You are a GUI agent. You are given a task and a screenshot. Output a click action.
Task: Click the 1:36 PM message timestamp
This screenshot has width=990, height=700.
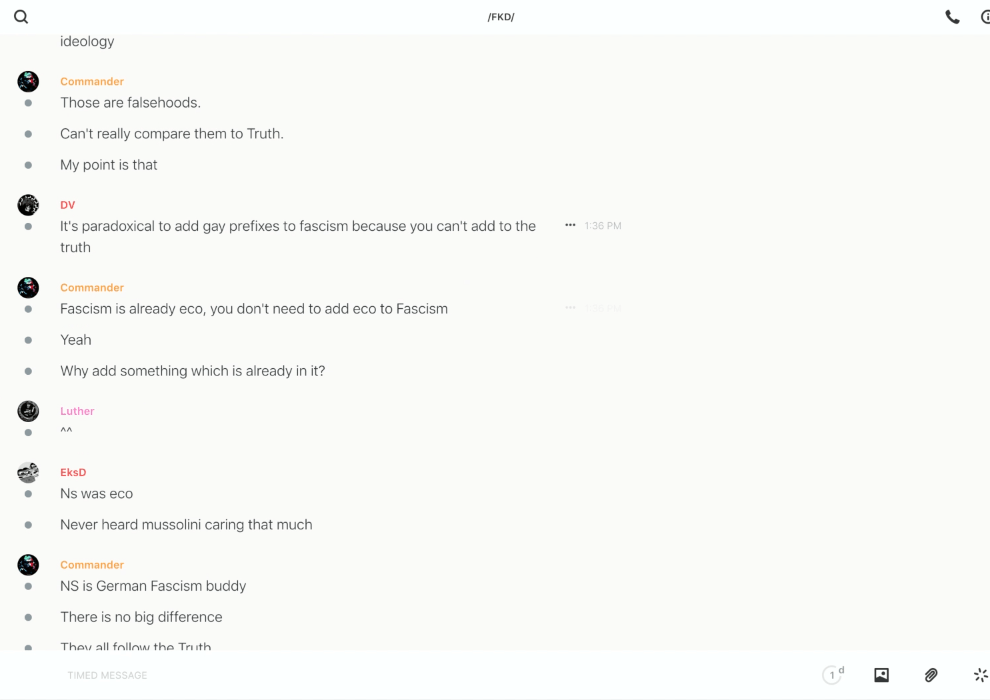pyautogui.click(x=603, y=226)
